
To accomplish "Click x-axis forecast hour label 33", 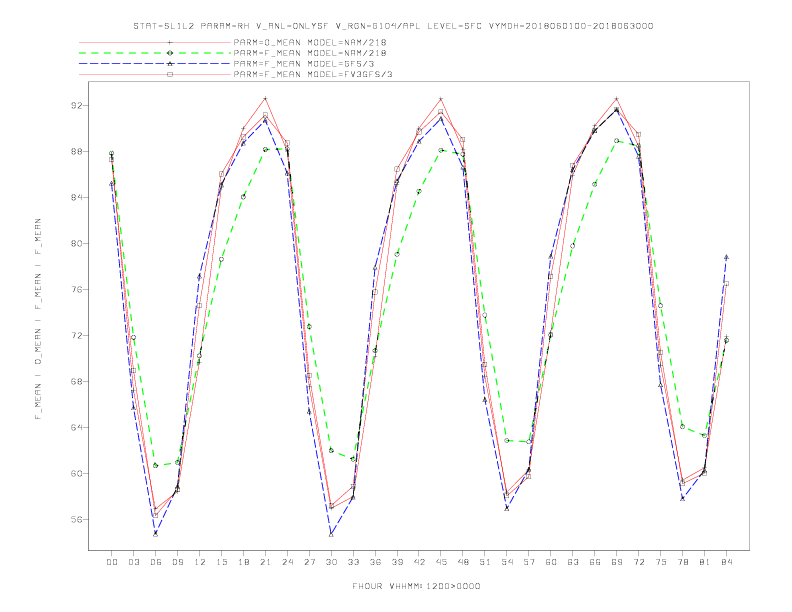I will pyautogui.click(x=353, y=562).
